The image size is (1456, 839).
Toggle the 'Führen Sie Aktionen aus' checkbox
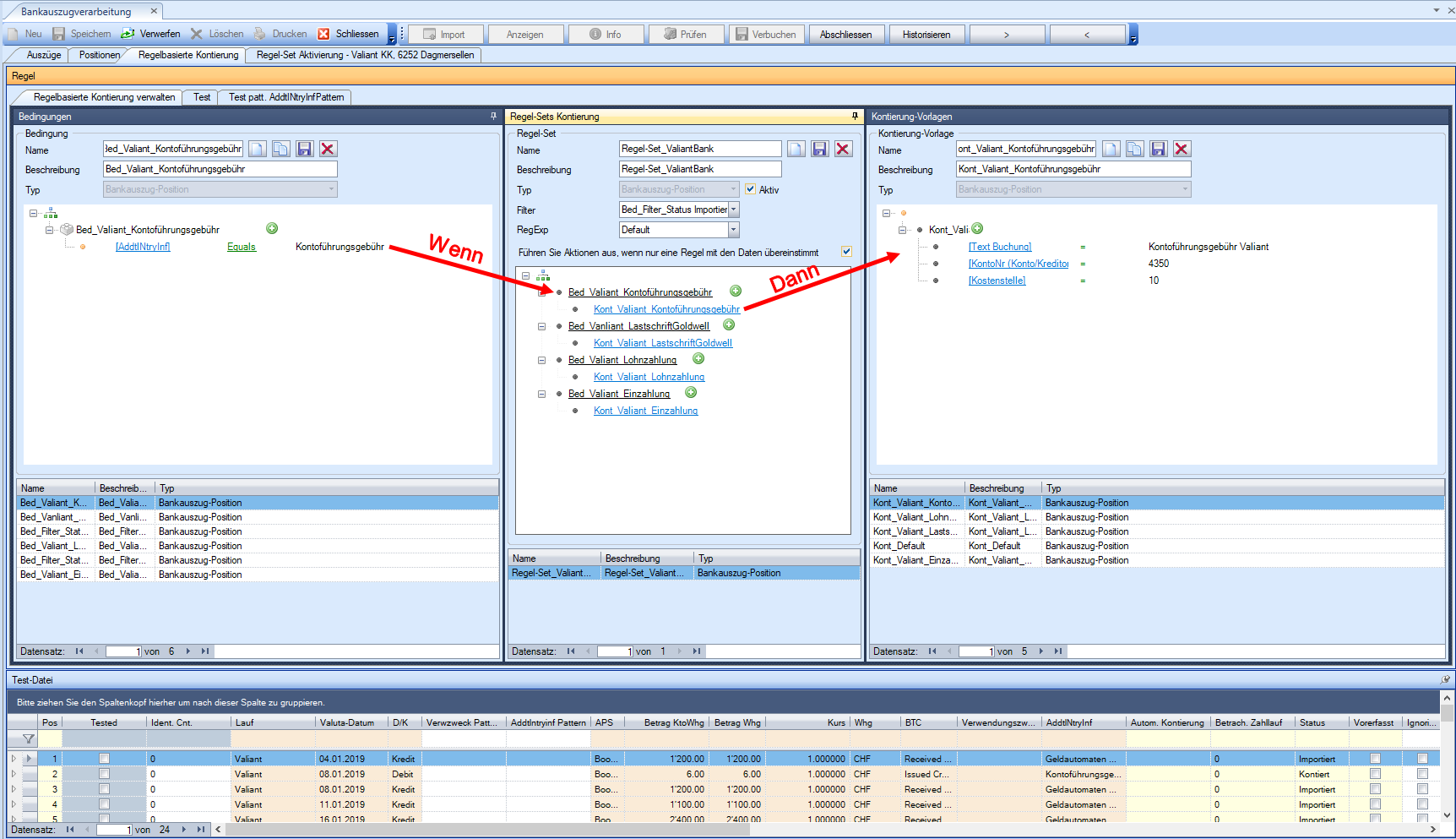pos(846,252)
